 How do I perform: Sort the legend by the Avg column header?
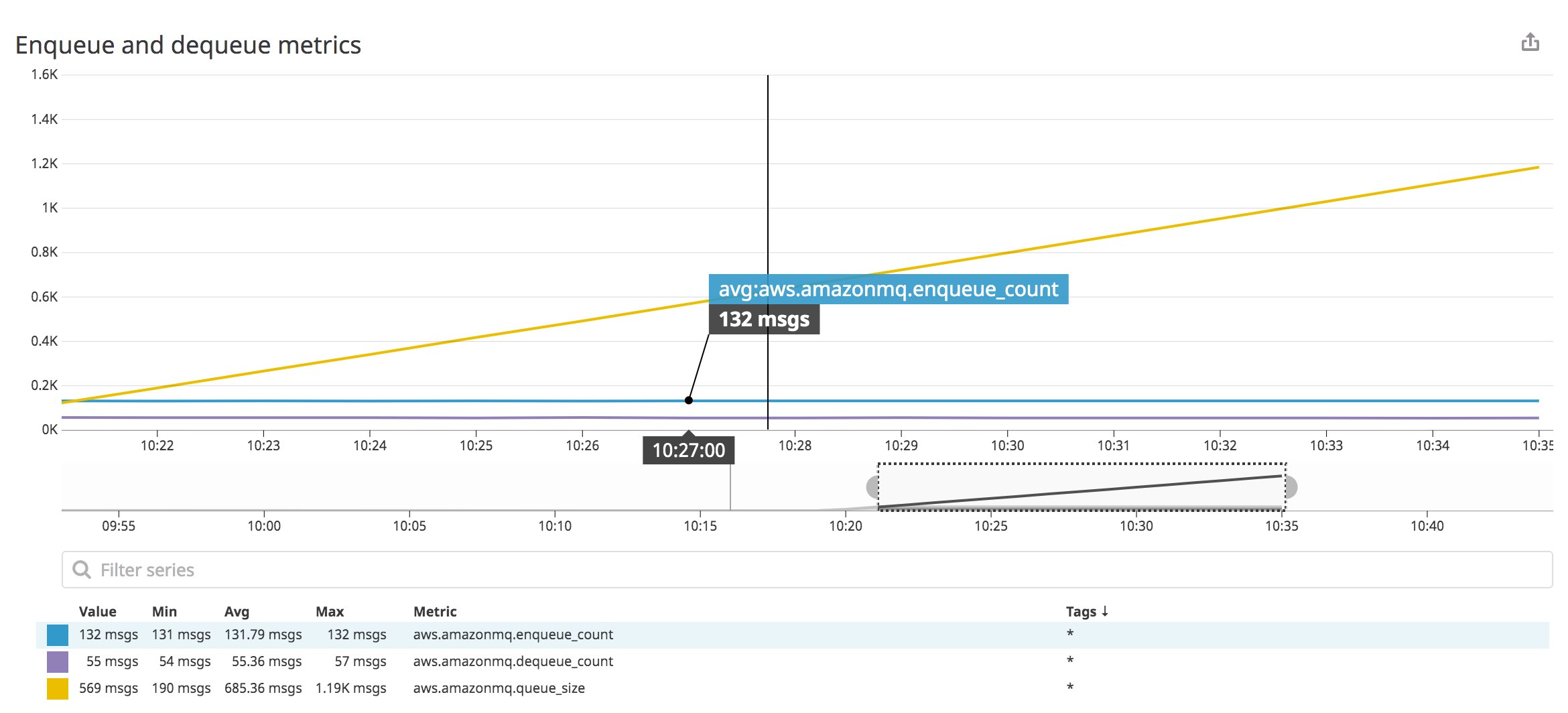point(236,611)
